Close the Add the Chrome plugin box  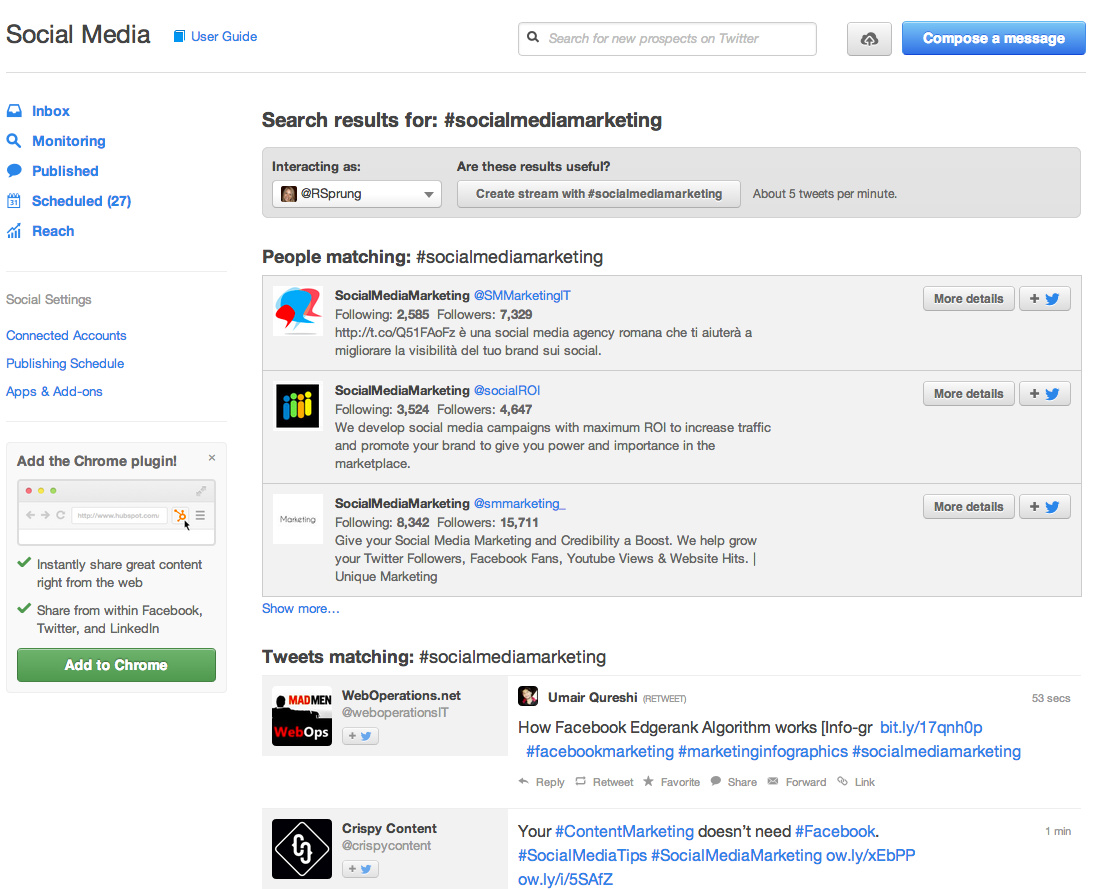(x=212, y=458)
